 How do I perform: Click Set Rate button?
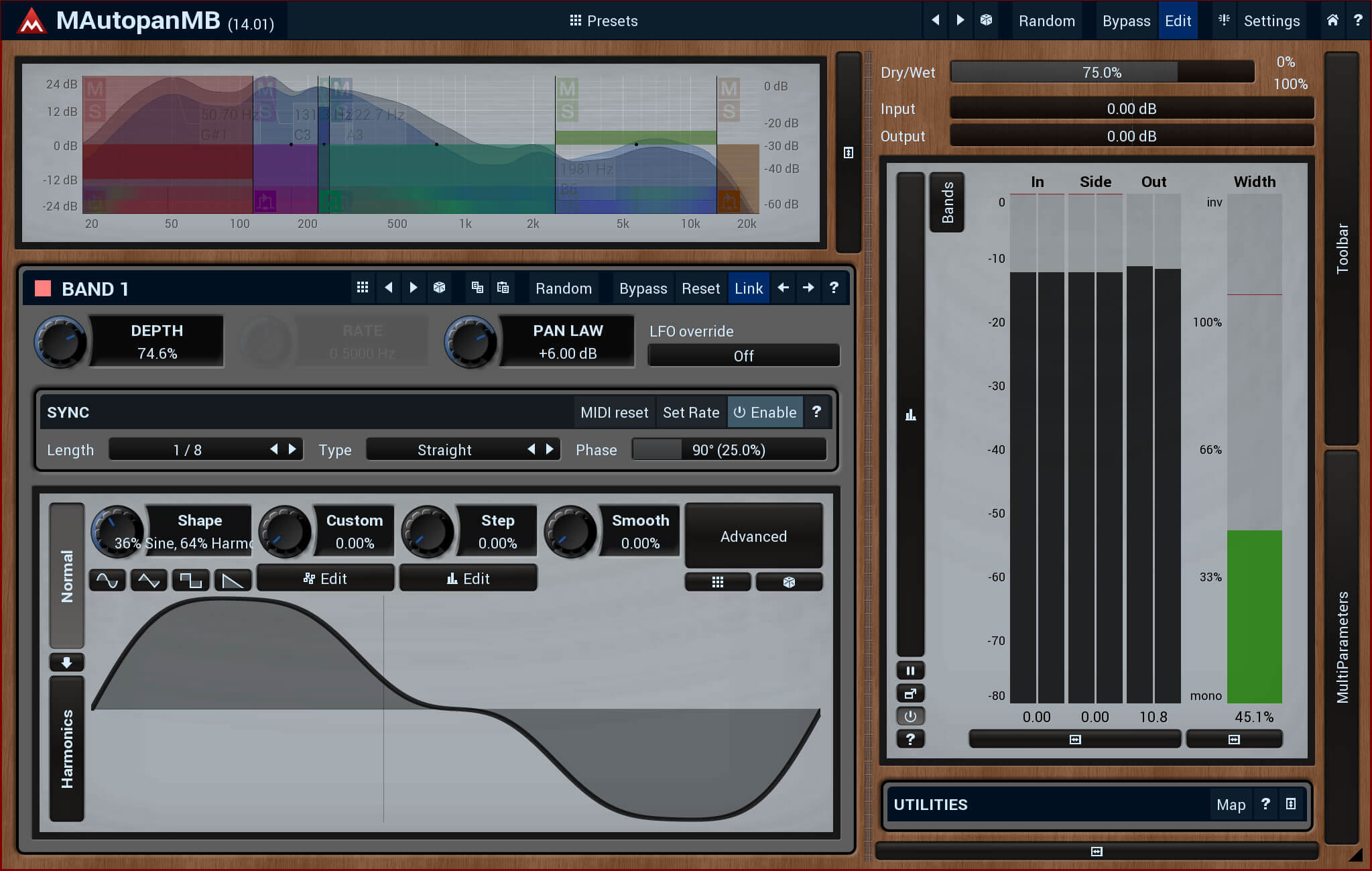[x=690, y=412]
